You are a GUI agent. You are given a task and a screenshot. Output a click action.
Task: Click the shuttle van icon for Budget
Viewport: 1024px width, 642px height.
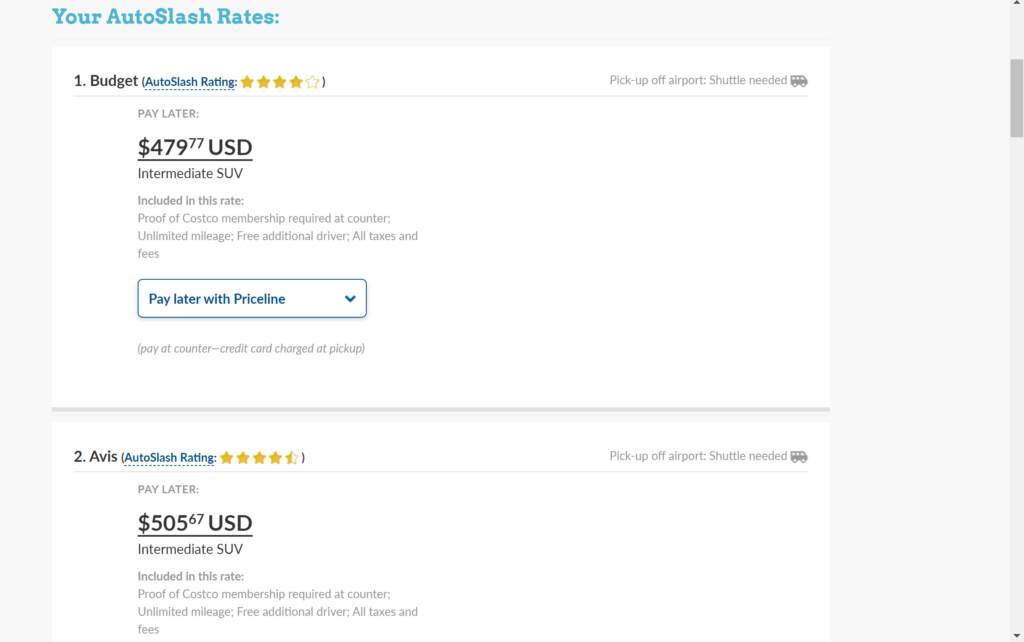point(799,81)
